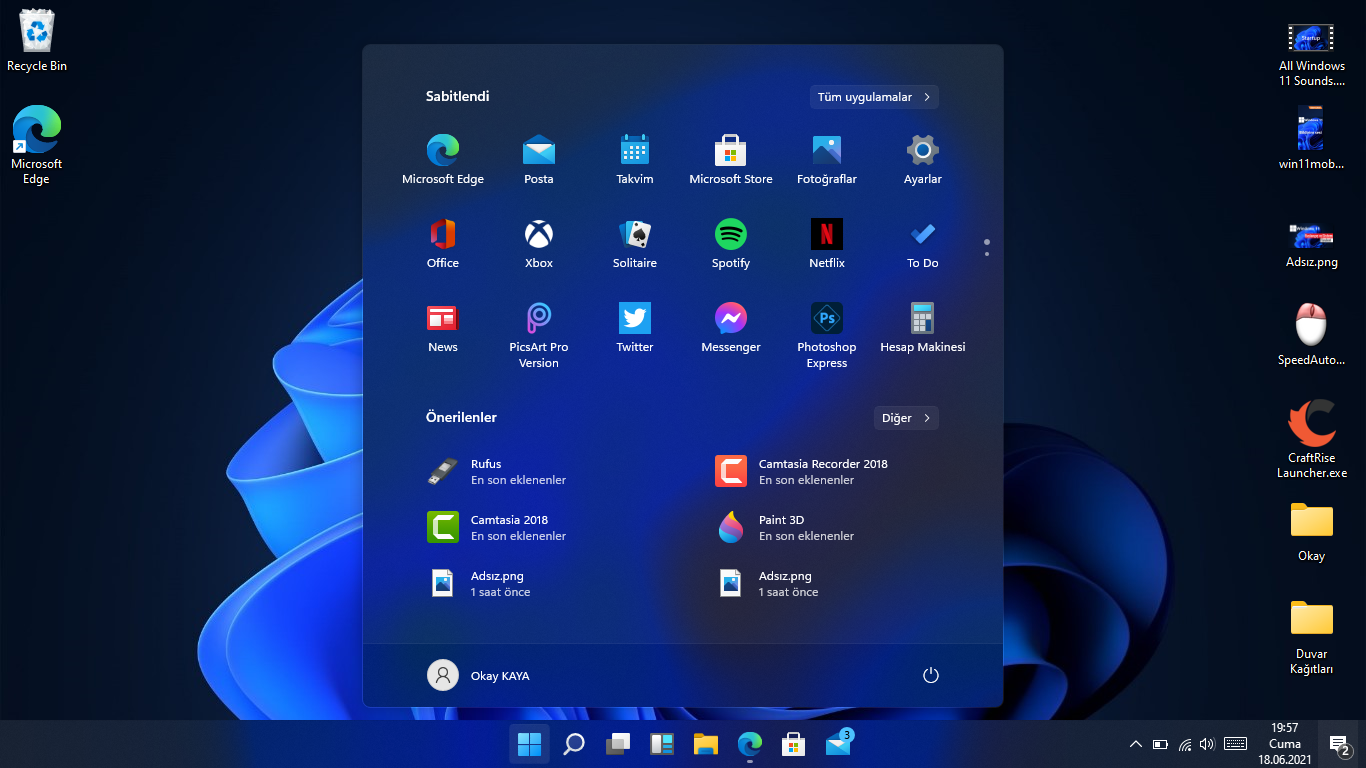Select the CraftRise Launcher.exe desktop icon

pyautogui.click(x=1312, y=439)
